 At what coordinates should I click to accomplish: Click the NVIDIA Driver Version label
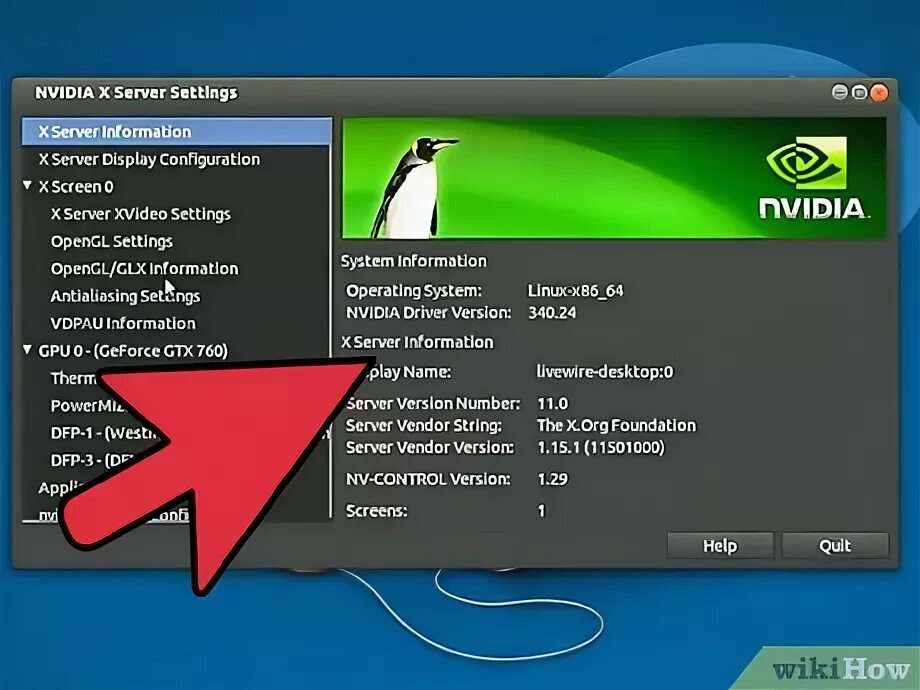coord(428,313)
